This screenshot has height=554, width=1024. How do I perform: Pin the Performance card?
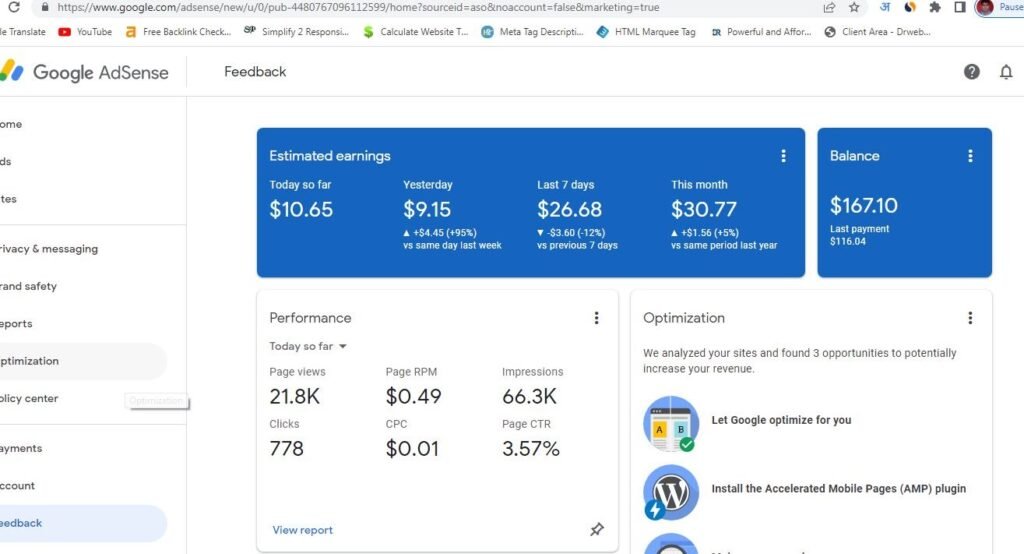pyautogui.click(x=597, y=529)
